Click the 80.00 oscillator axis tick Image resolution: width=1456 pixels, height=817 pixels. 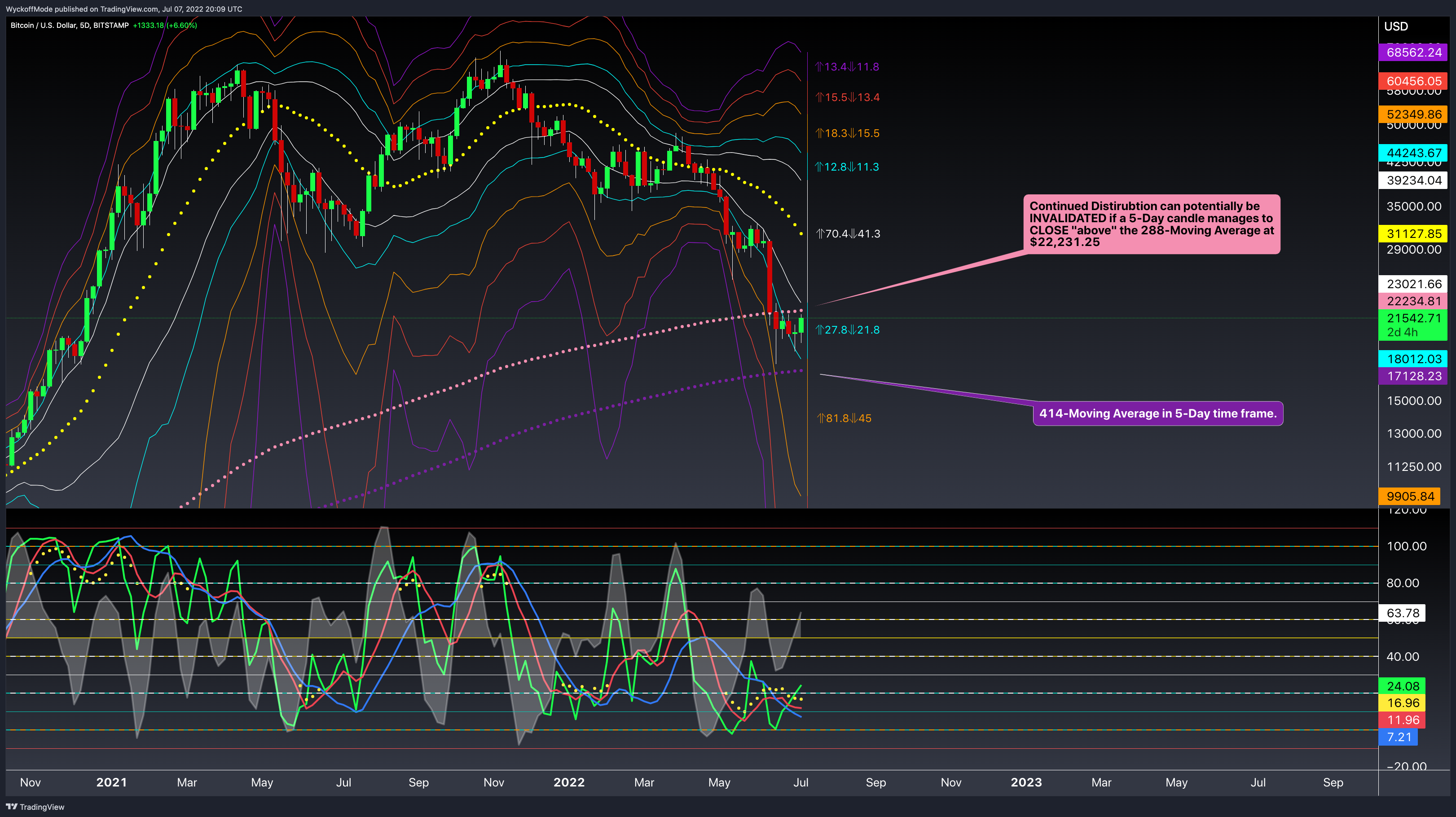click(1402, 583)
